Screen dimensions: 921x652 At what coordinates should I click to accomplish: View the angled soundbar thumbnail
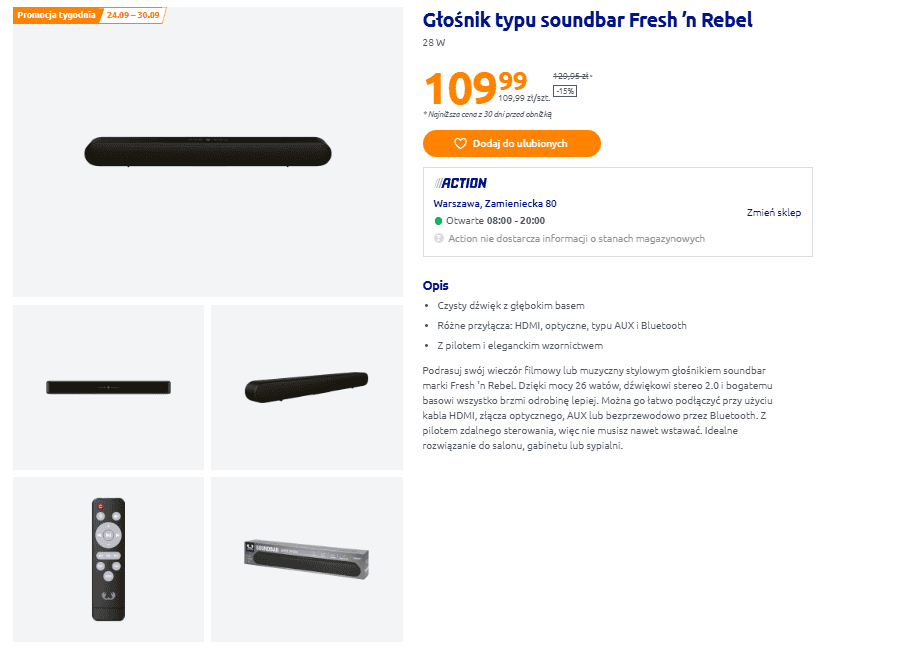click(x=307, y=388)
